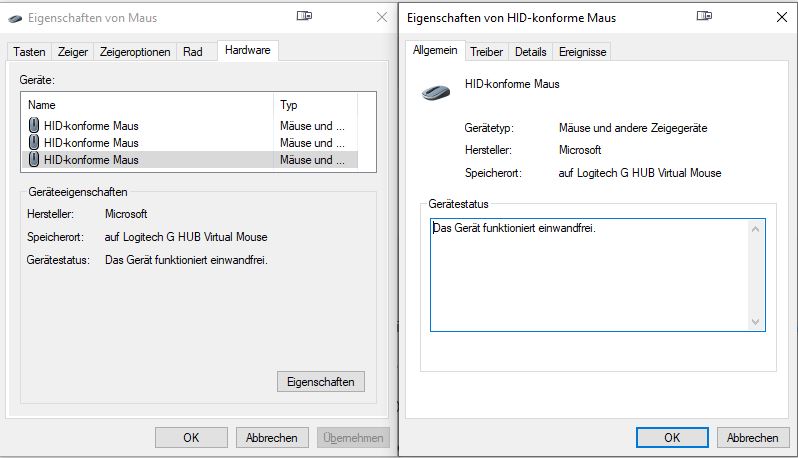Select the first HID-konforme Maus device row
This screenshot has width=798, height=458.
click(x=190, y=126)
